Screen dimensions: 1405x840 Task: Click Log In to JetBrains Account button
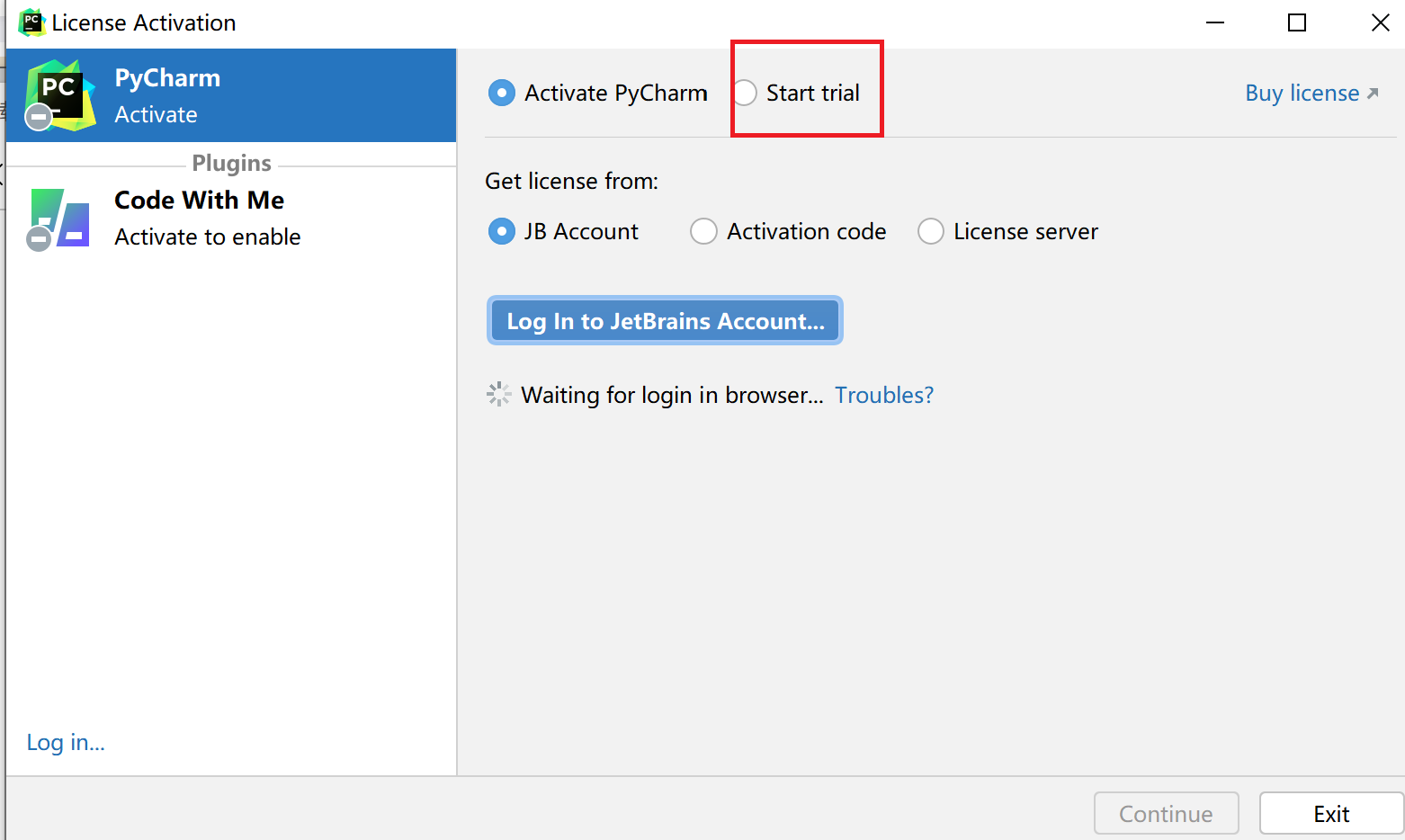[x=665, y=320]
